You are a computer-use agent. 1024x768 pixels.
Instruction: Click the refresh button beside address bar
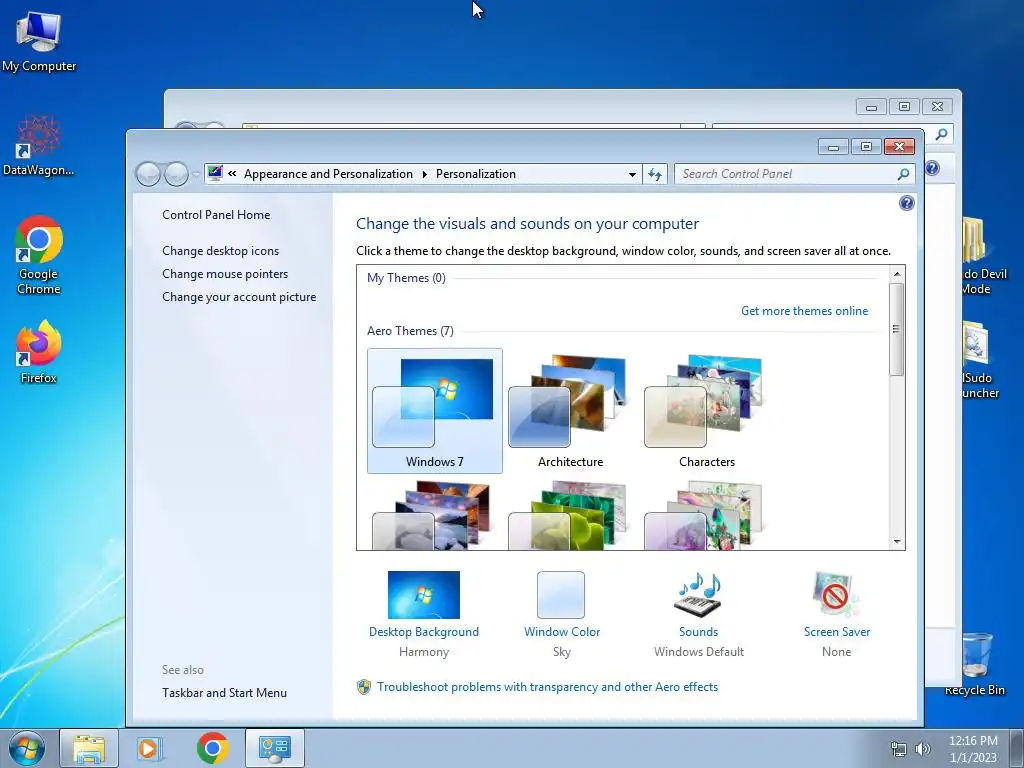tap(655, 174)
